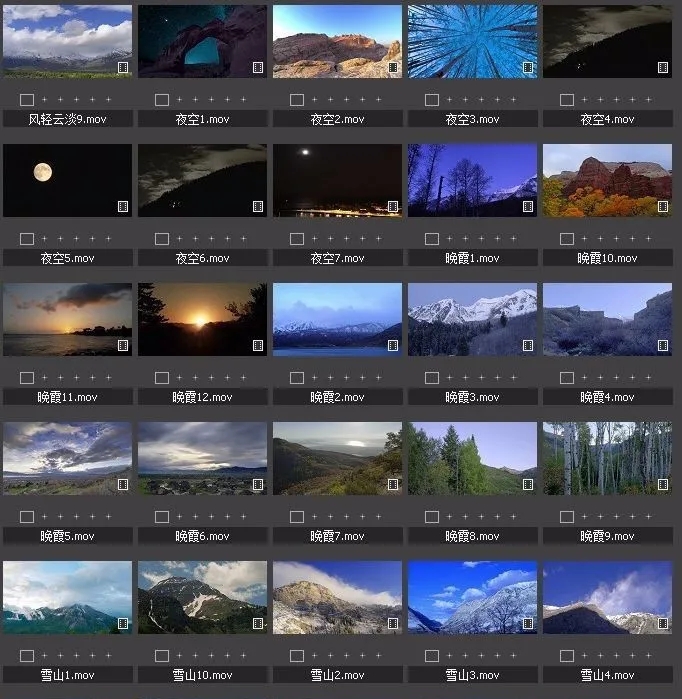682x699 pixels.
Task: Set fifth rating star for 夜空3.mov
Action: (514, 99)
